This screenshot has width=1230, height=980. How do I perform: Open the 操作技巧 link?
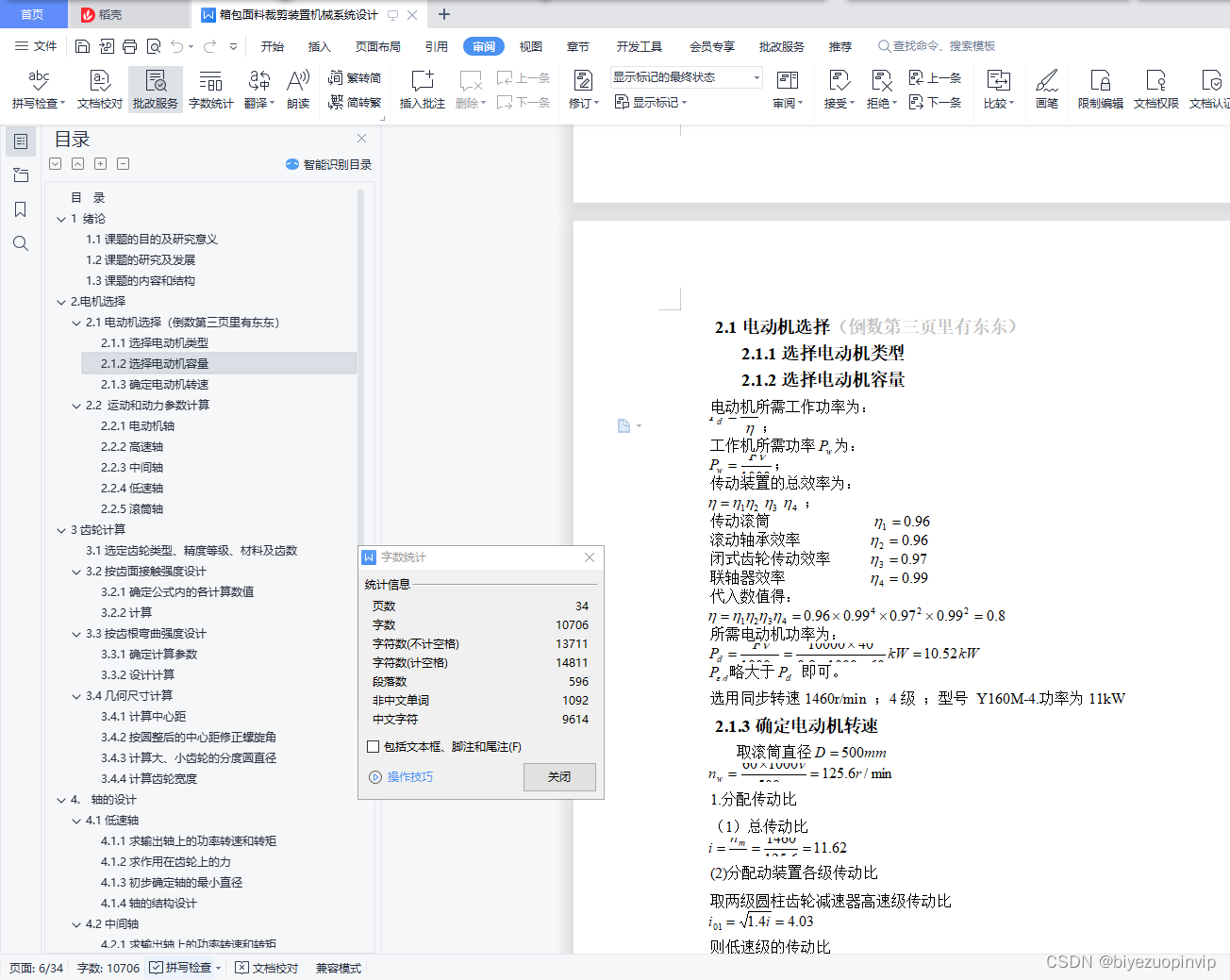point(401,777)
